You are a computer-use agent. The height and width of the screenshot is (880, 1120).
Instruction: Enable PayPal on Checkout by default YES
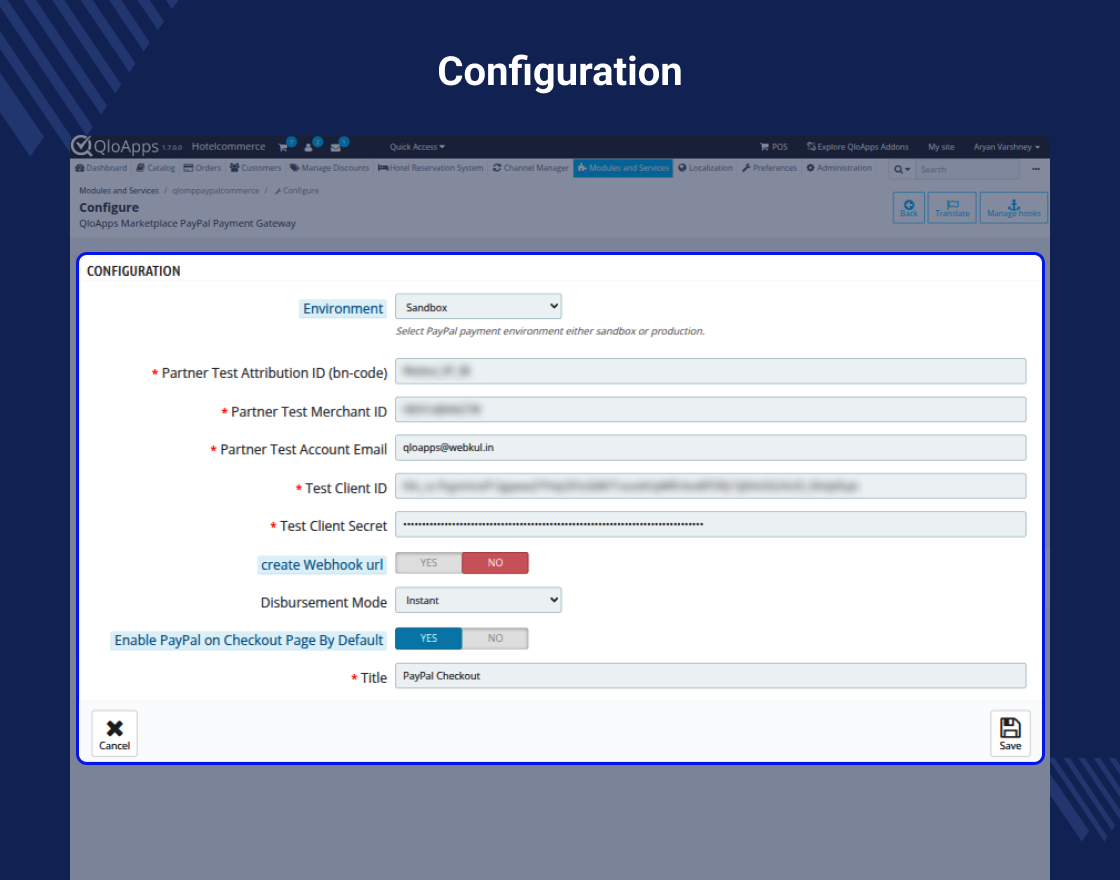(429, 639)
